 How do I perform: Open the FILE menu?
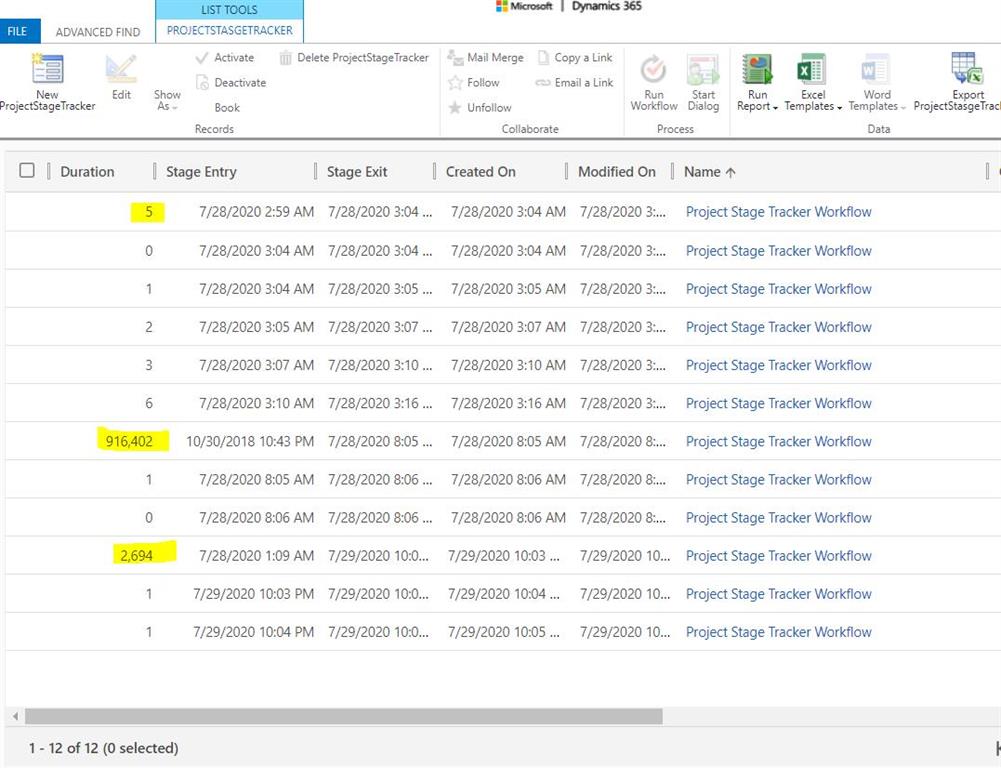coord(19,31)
